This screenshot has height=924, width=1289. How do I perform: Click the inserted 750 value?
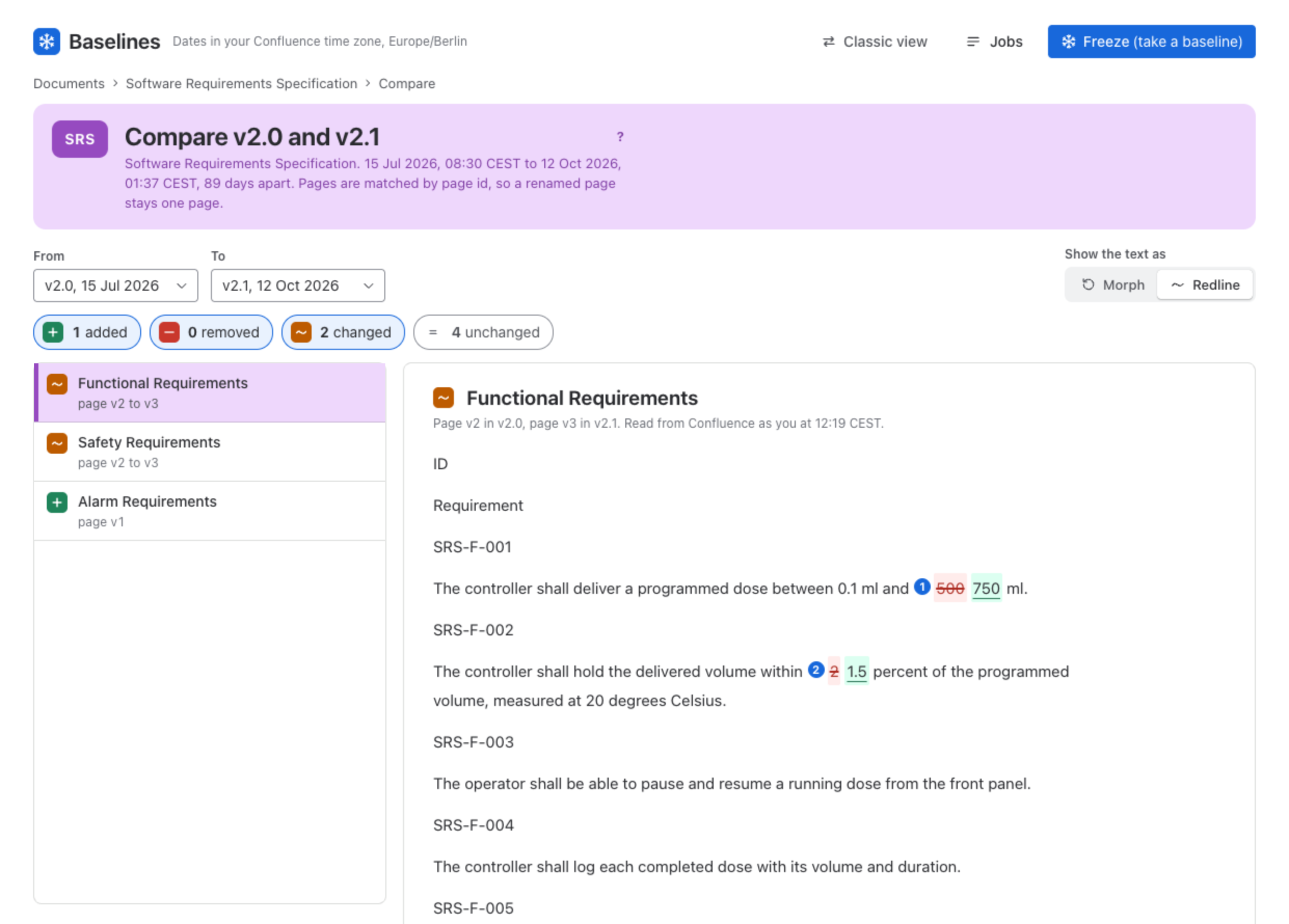coord(986,588)
